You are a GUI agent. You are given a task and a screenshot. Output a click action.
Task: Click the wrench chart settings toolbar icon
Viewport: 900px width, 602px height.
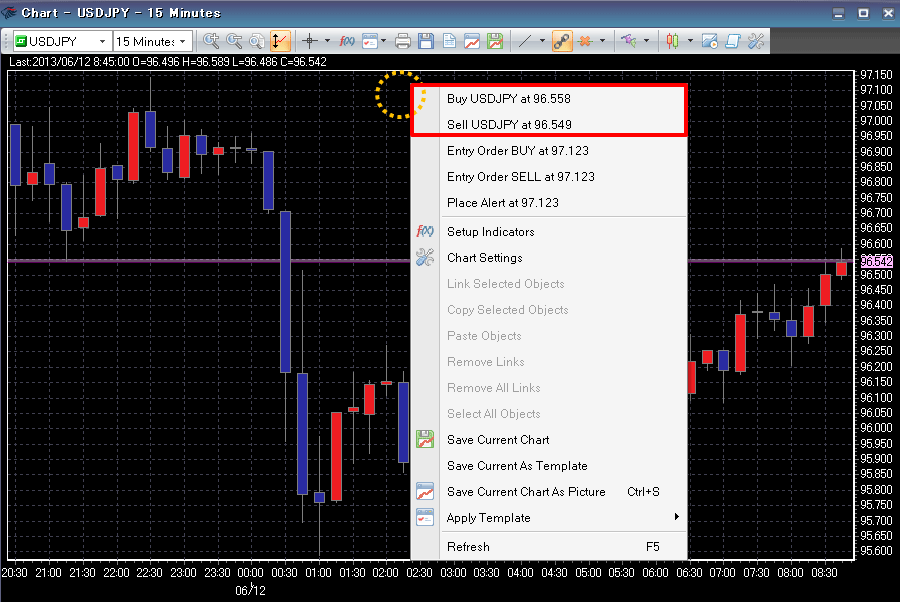(756, 41)
